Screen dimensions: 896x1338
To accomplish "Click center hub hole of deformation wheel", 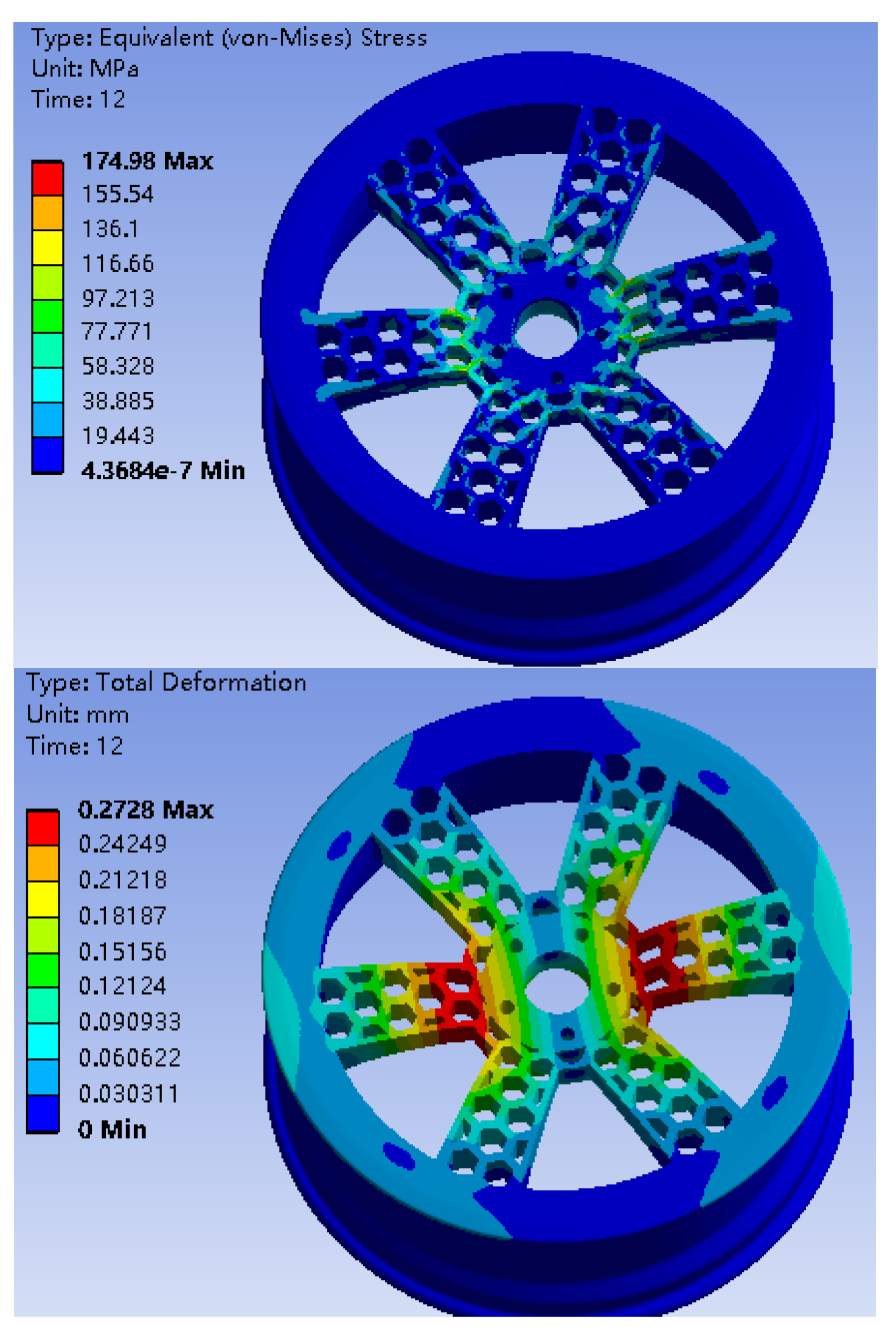I will [555, 986].
